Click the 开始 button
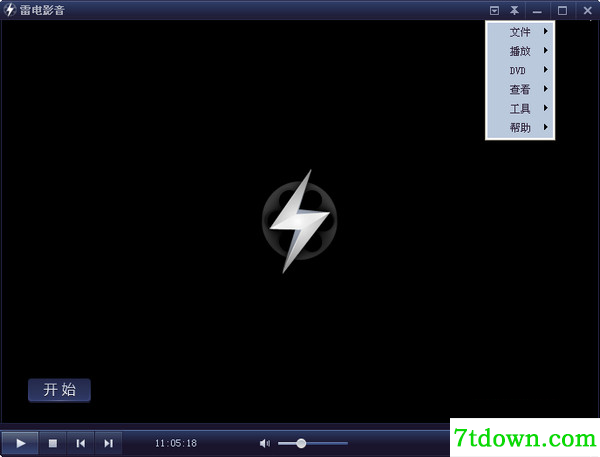 tap(59, 390)
